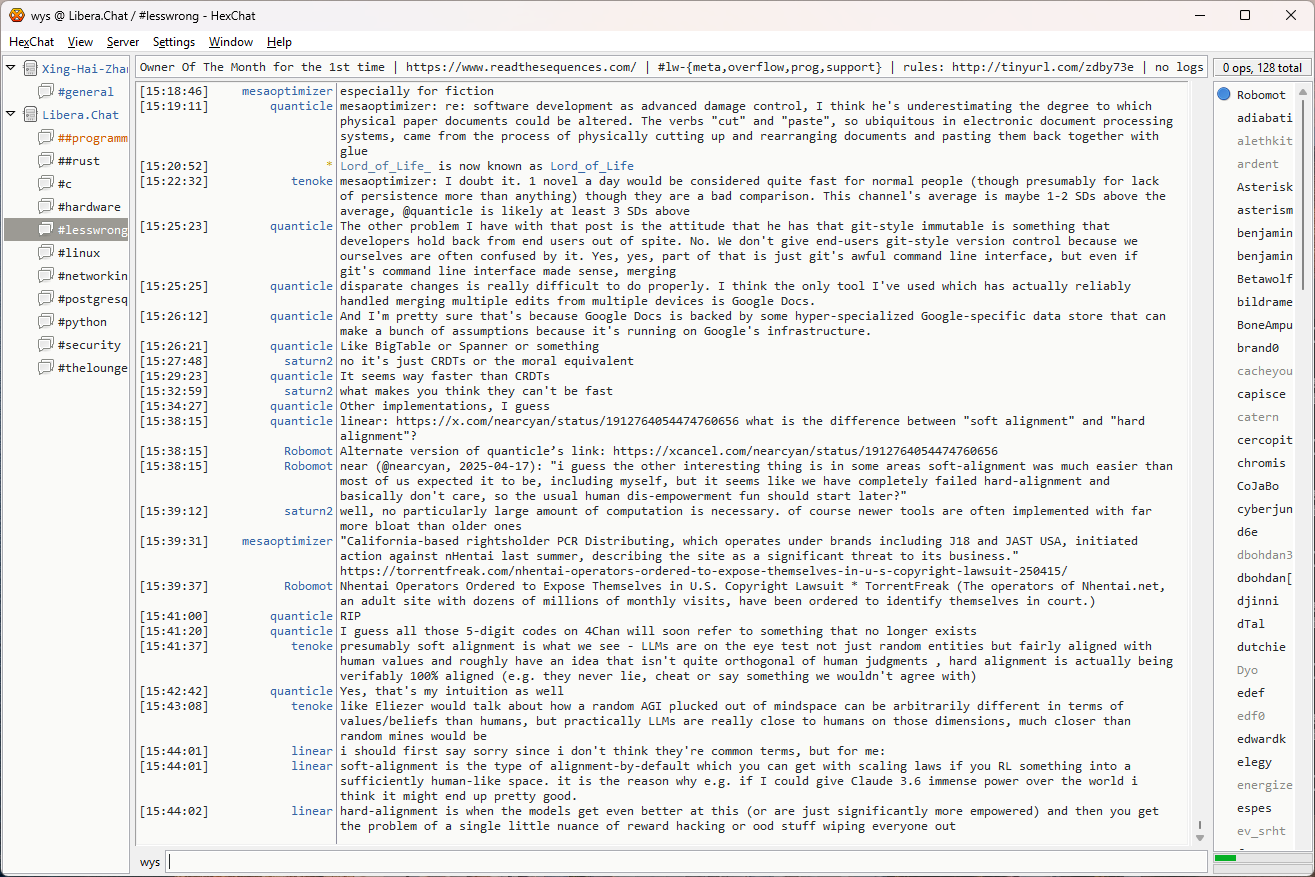Focus the message input box

click(686, 862)
